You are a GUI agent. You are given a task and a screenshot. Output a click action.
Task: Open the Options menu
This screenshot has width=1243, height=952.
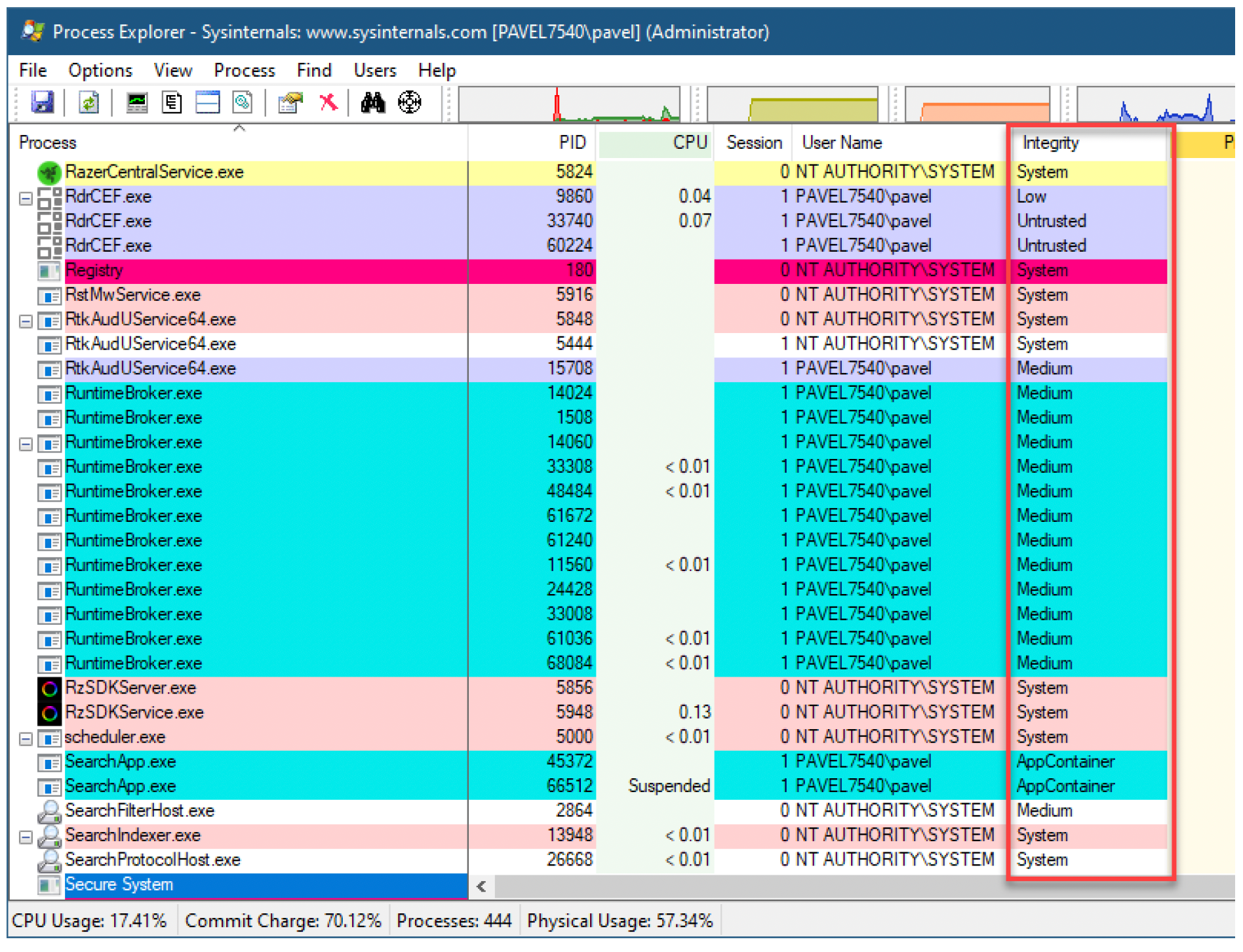coord(100,70)
